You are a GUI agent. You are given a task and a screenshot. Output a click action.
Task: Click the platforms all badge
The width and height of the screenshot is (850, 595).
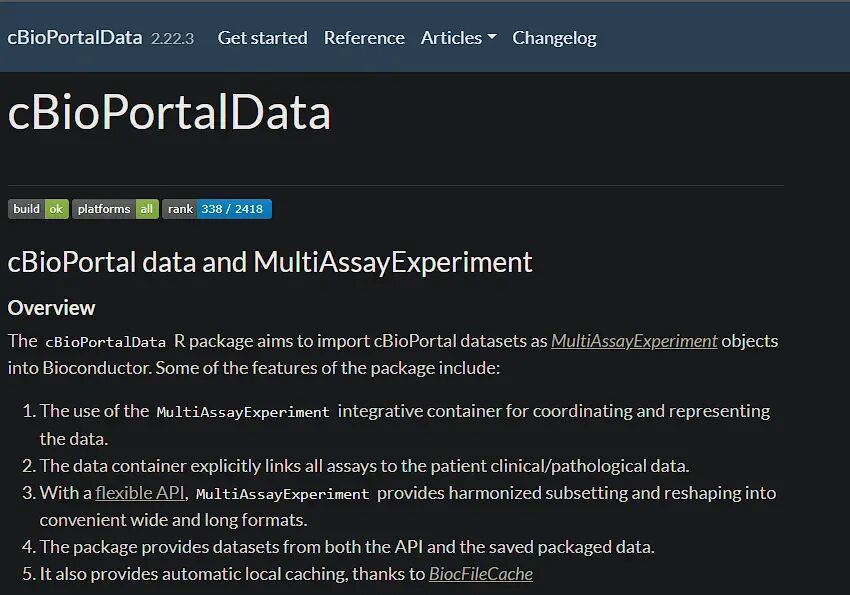coord(115,209)
